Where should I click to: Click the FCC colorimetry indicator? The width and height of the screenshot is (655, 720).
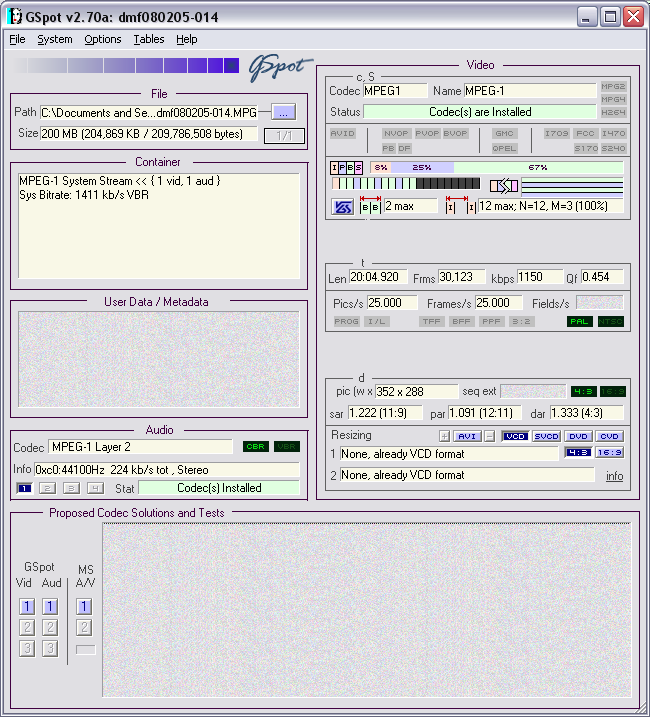pyautogui.click(x=585, y=134)
